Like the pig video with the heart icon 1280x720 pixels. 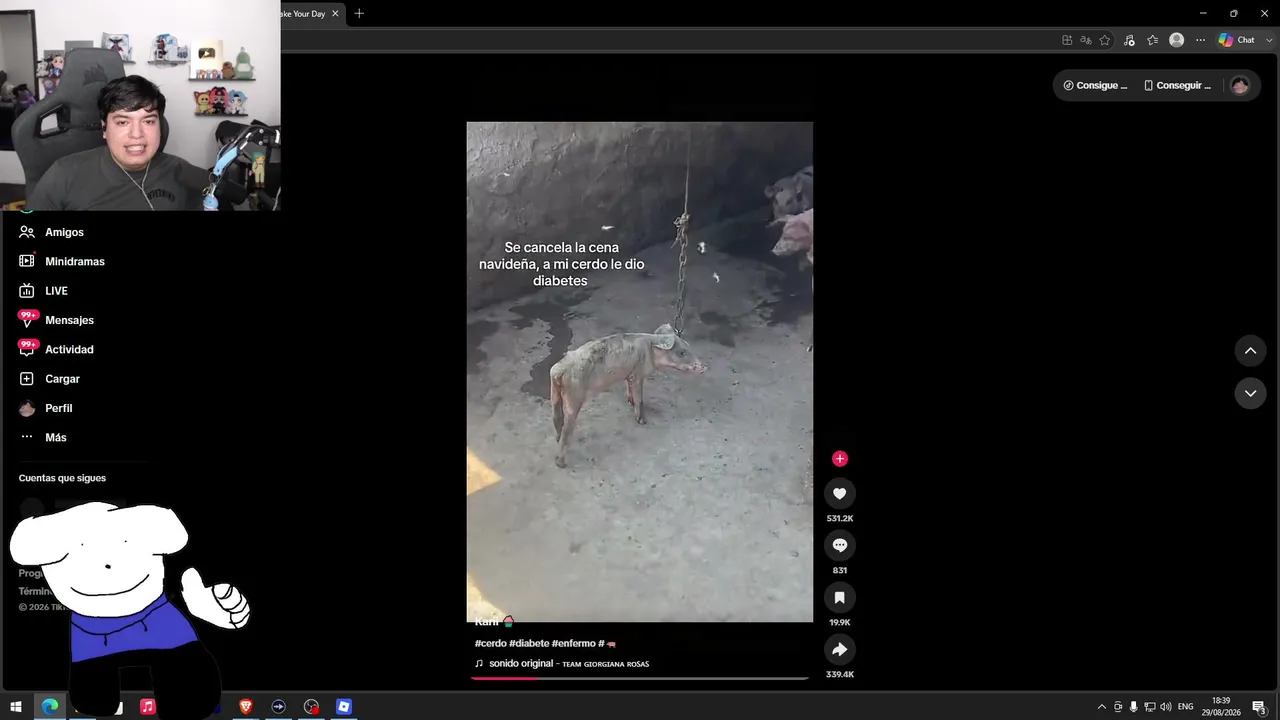click(839, 493)
